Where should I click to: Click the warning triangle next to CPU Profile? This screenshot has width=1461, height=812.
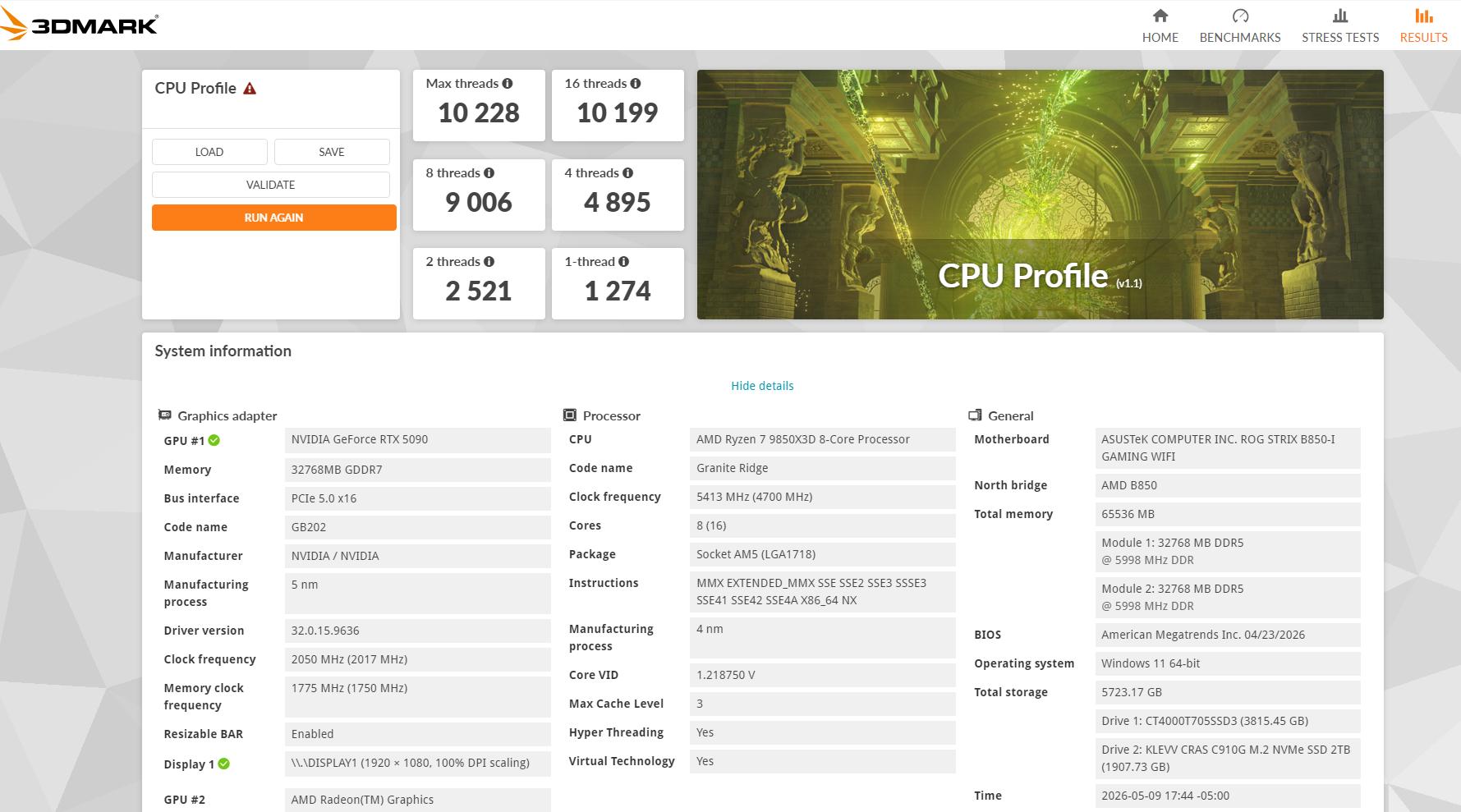(x=250, y=89)
